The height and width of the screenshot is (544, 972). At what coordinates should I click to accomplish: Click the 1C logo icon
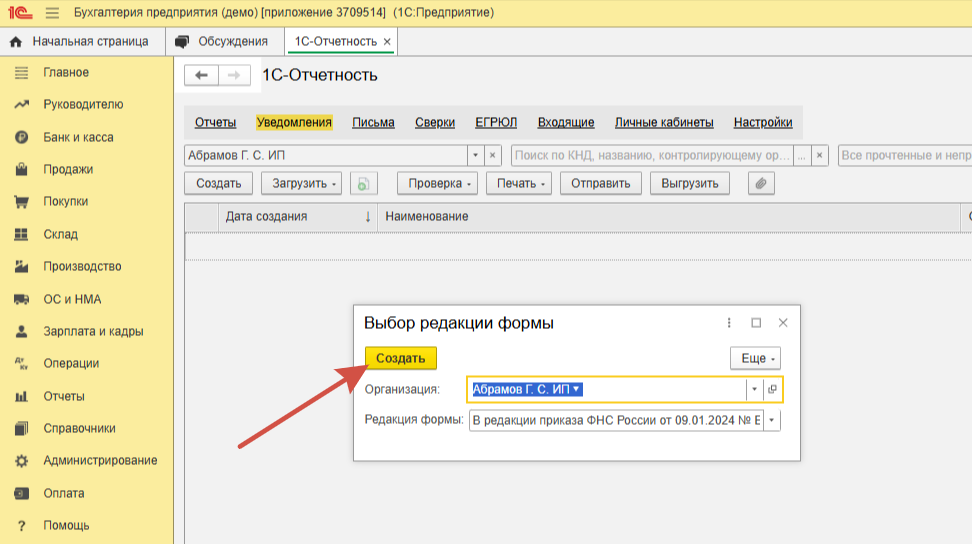pos(20,12)
